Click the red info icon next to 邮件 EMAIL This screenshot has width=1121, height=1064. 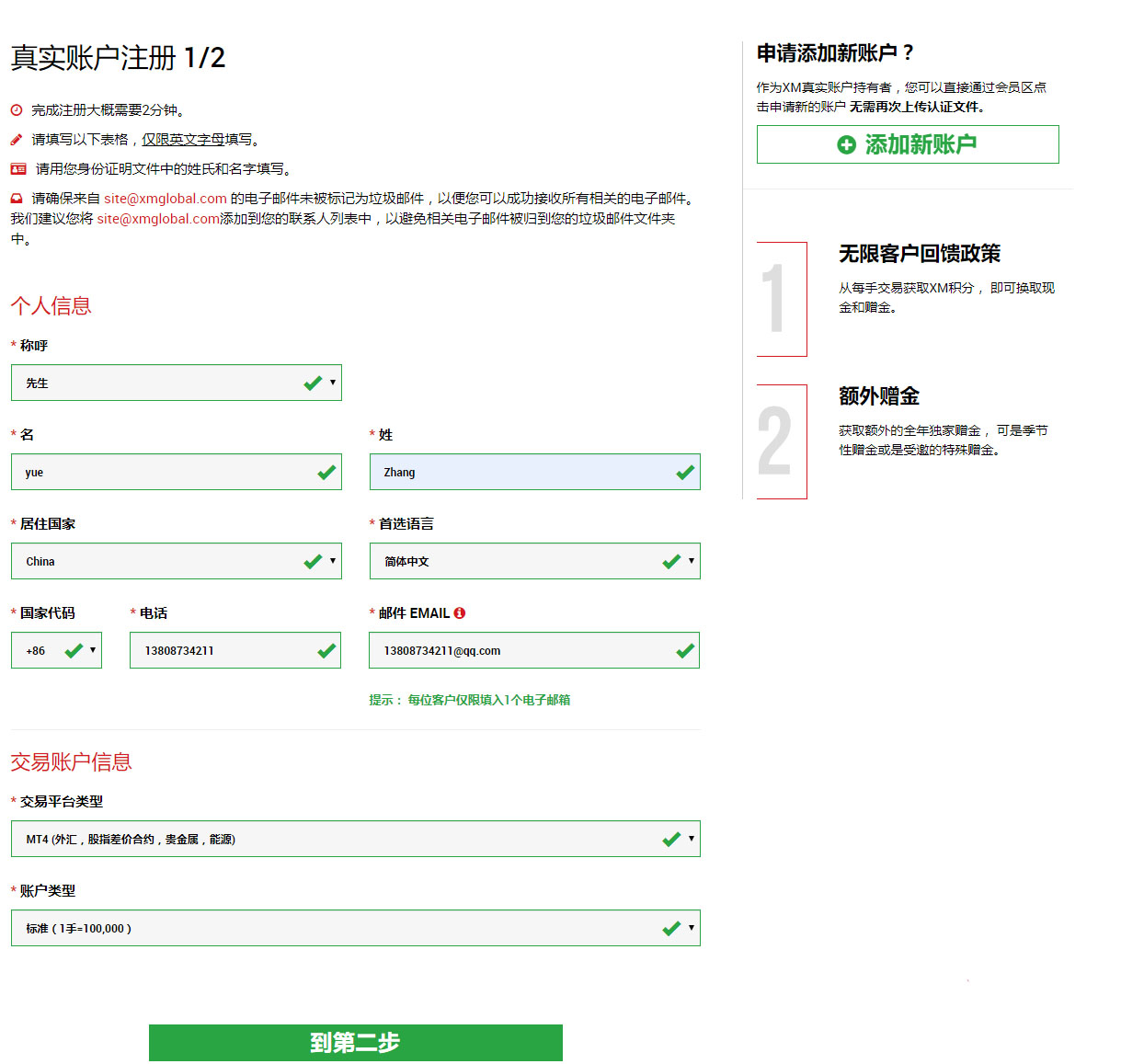pos(460,612)
